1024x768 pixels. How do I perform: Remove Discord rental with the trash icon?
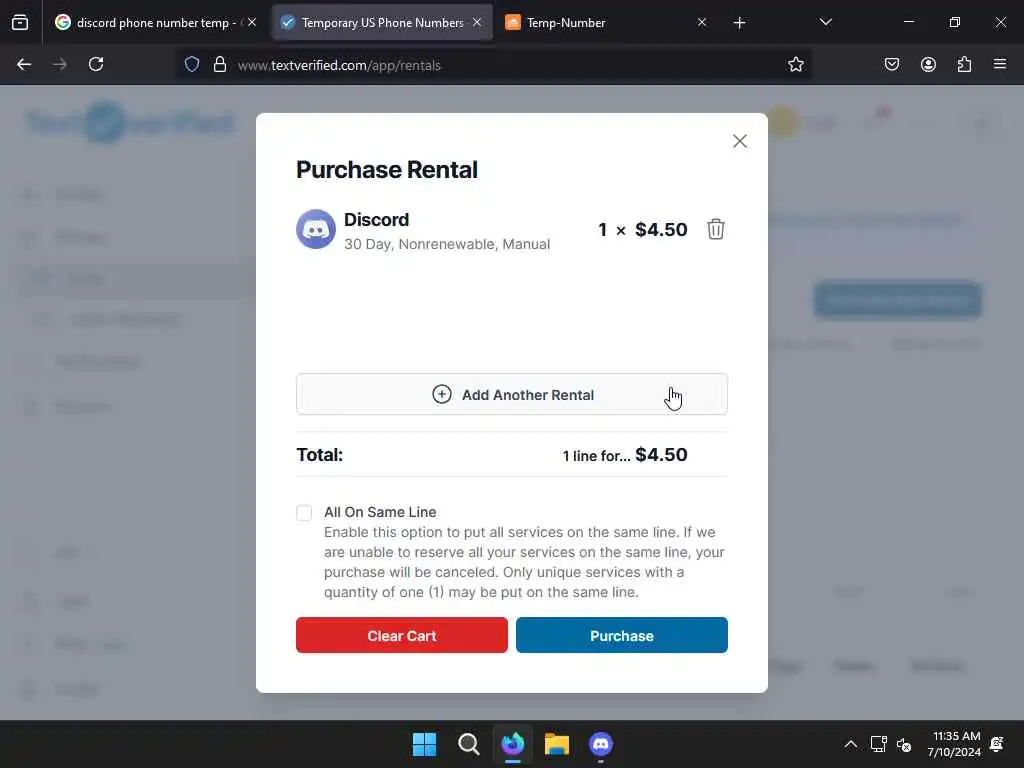(x=715, y=229)
